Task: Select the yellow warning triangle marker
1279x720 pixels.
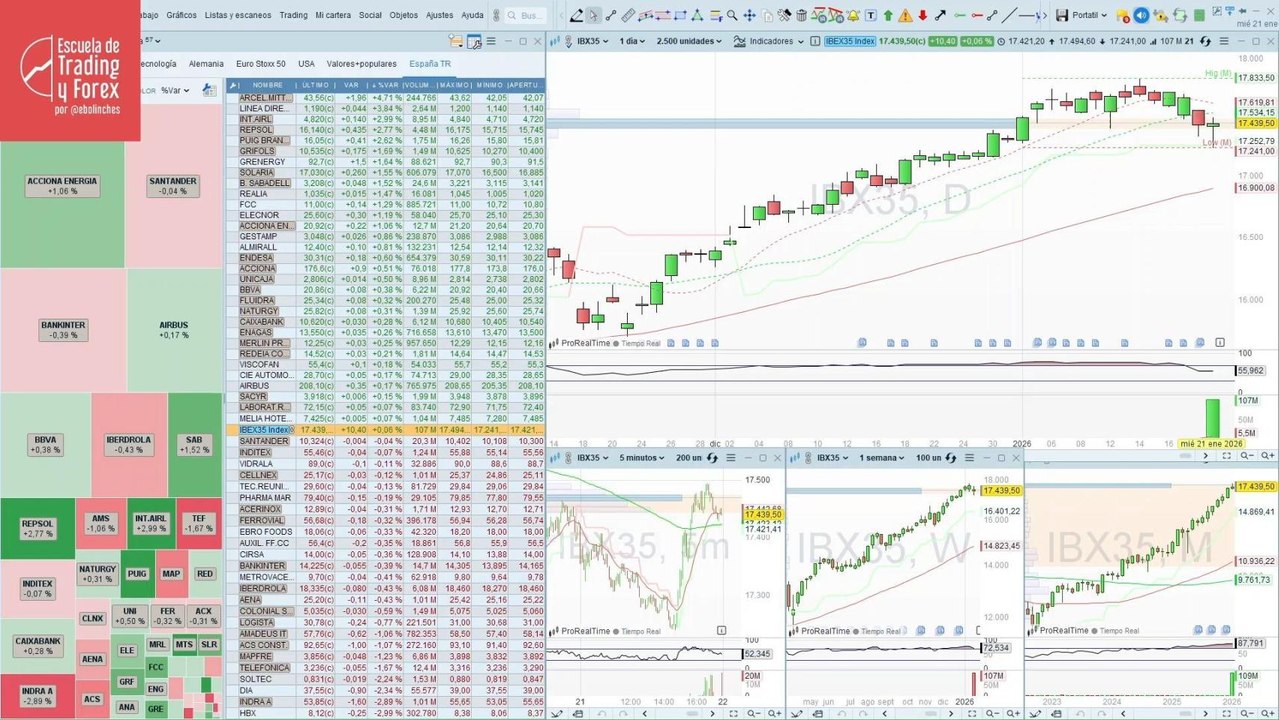Action: [905, 15]
